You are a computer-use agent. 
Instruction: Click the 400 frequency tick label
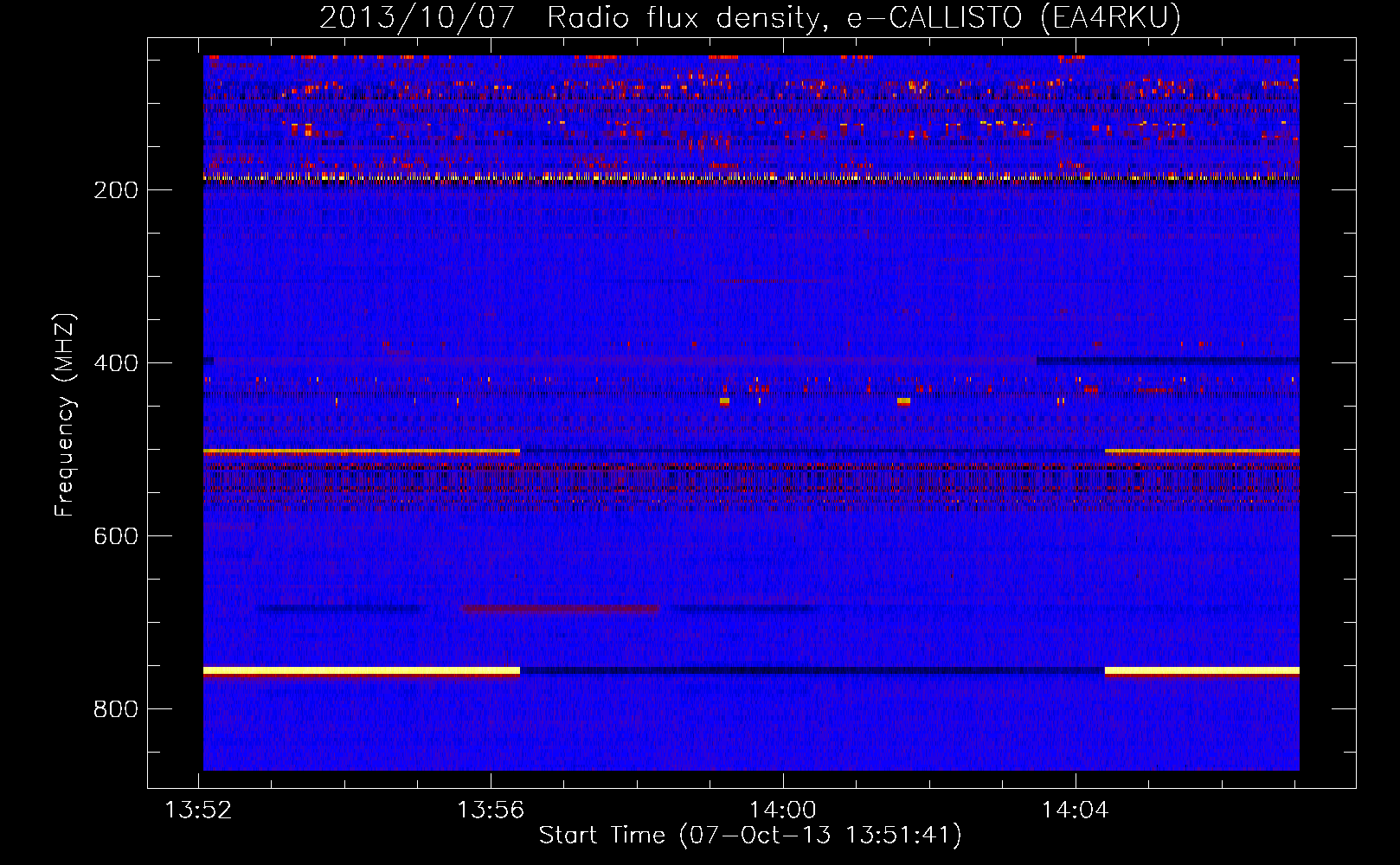coord(116,362)
